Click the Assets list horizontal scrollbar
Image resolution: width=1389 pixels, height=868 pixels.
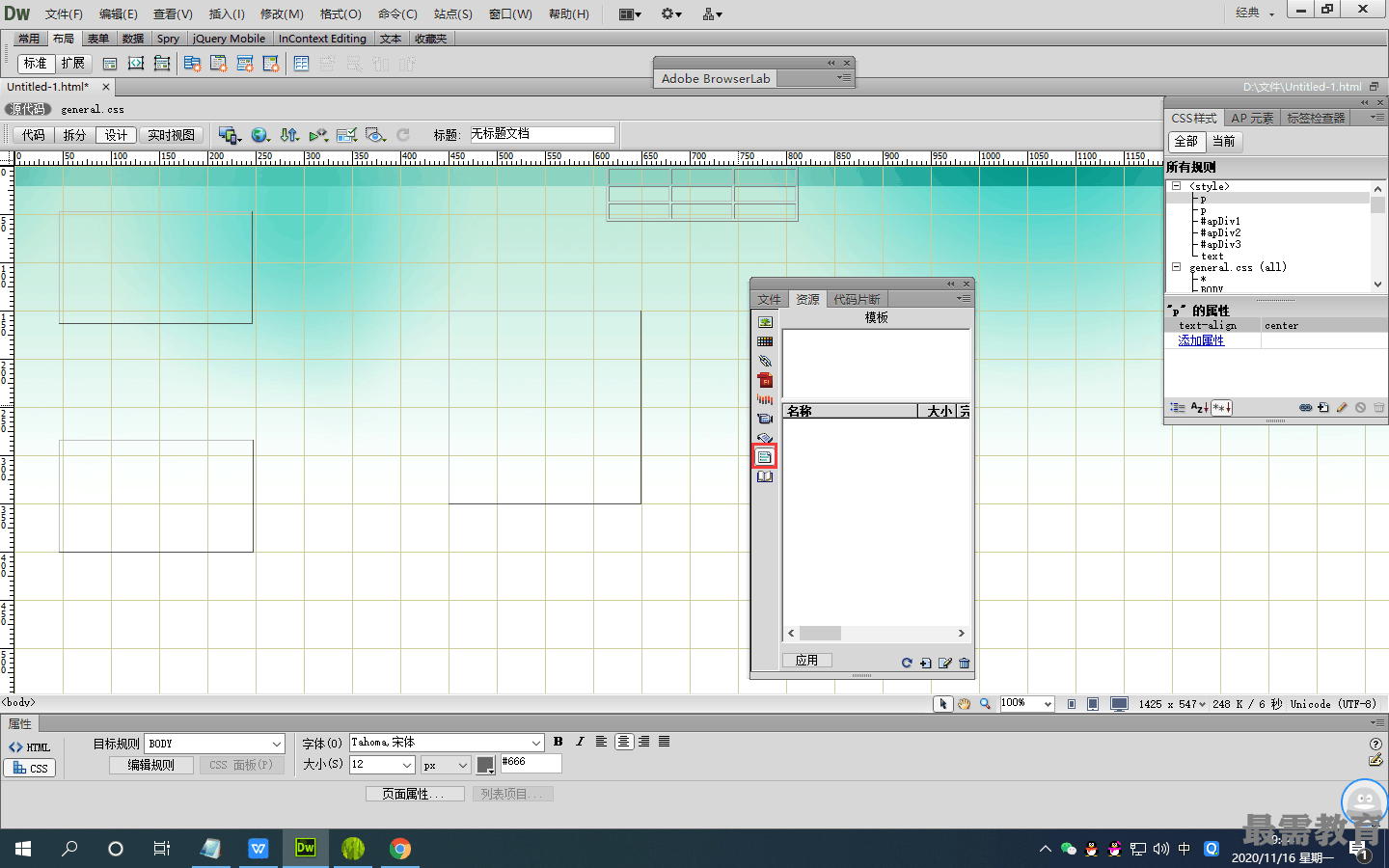coord(876,634)
